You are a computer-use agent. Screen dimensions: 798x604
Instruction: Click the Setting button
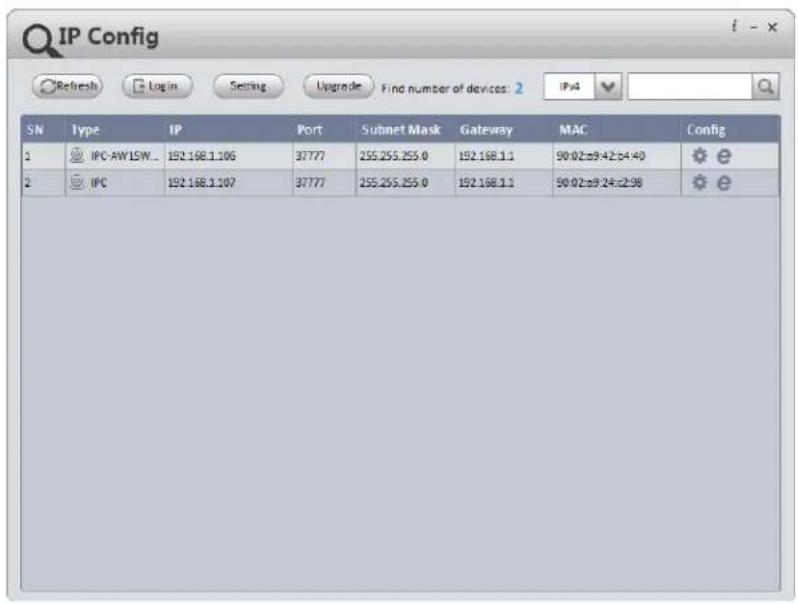[248, 86]
